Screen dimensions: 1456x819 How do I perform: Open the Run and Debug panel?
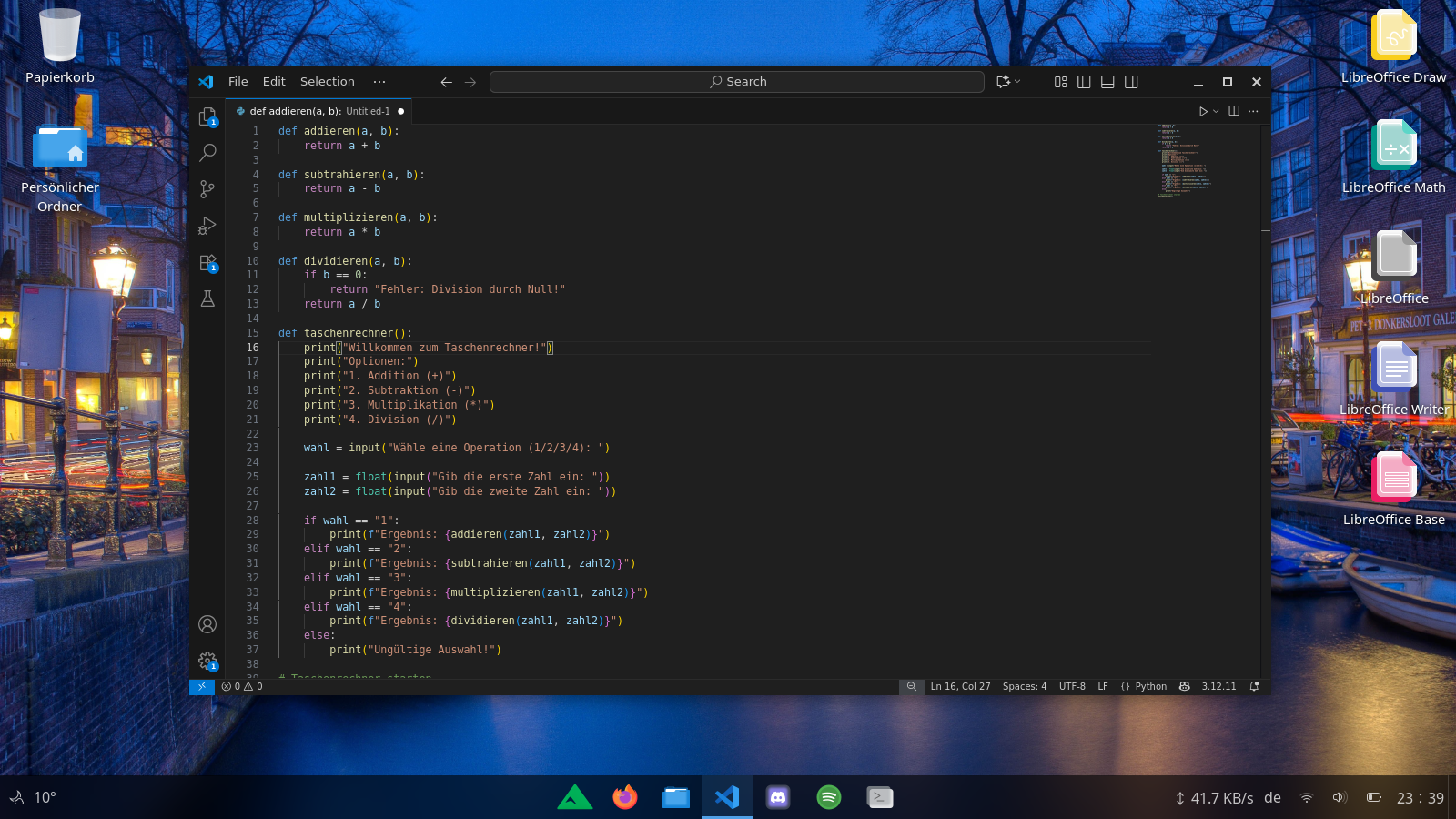pos(207,226)
